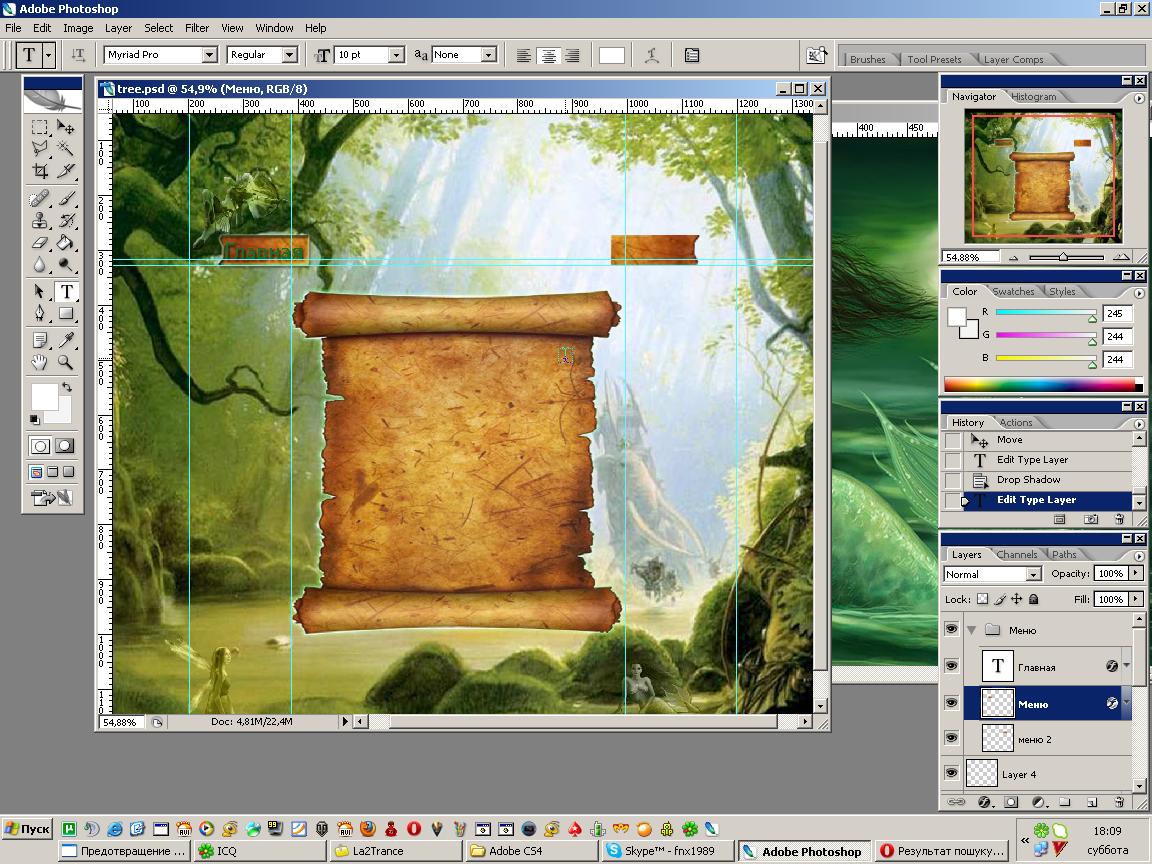This screenshot has height=864, width=1152.
Task: Collapse the Меню layer group
Action: coord(970,630)
